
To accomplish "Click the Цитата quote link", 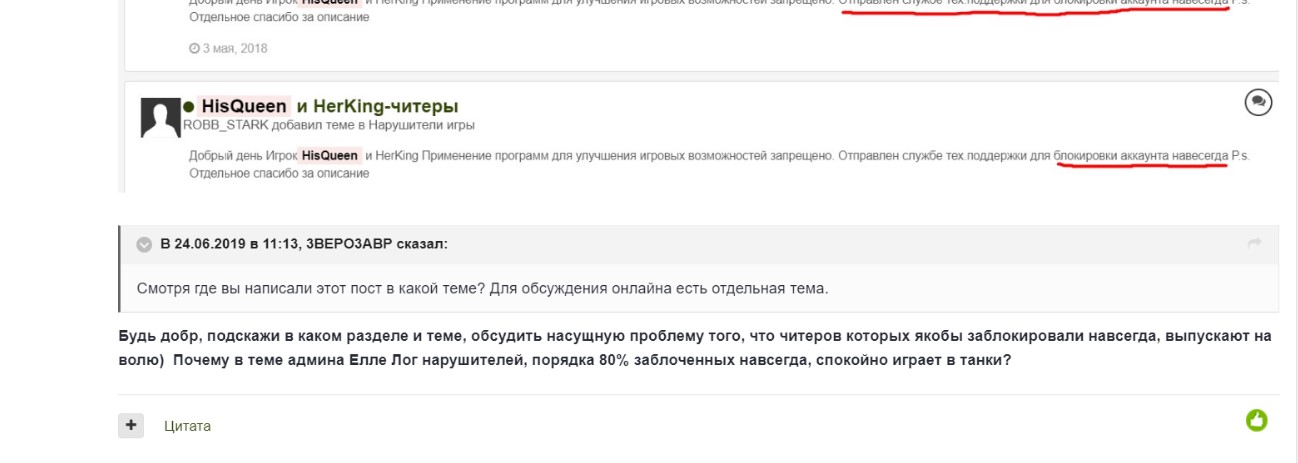I will point(187,426).
